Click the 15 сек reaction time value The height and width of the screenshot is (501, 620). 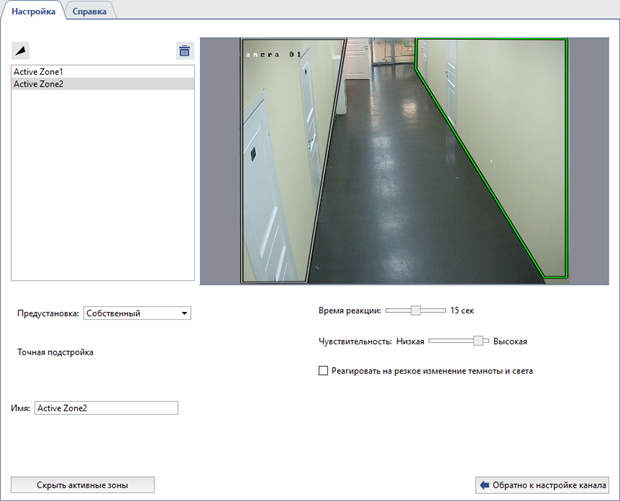(462, 311)
